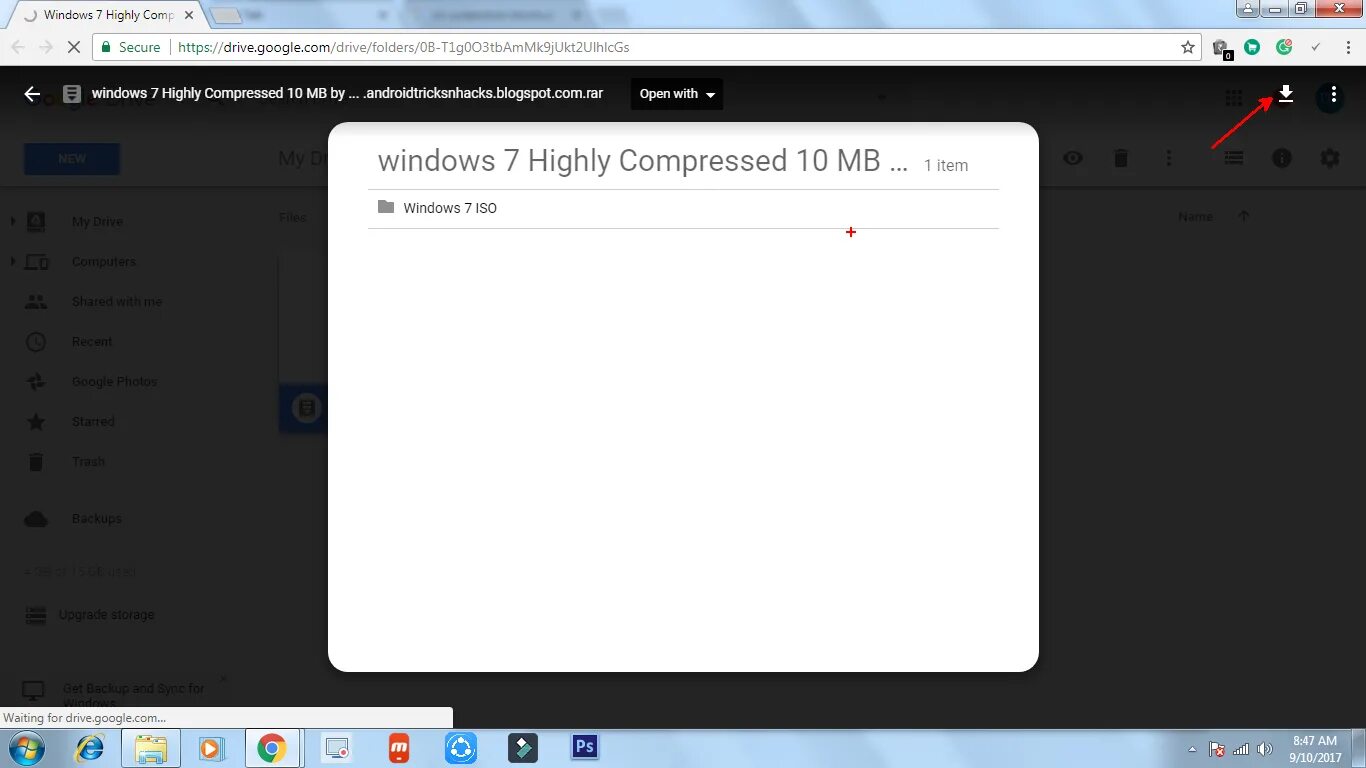Open Starred items in the sidebar
The height and width of the screenshot is (768, 1366).
(x=93, y=422)
